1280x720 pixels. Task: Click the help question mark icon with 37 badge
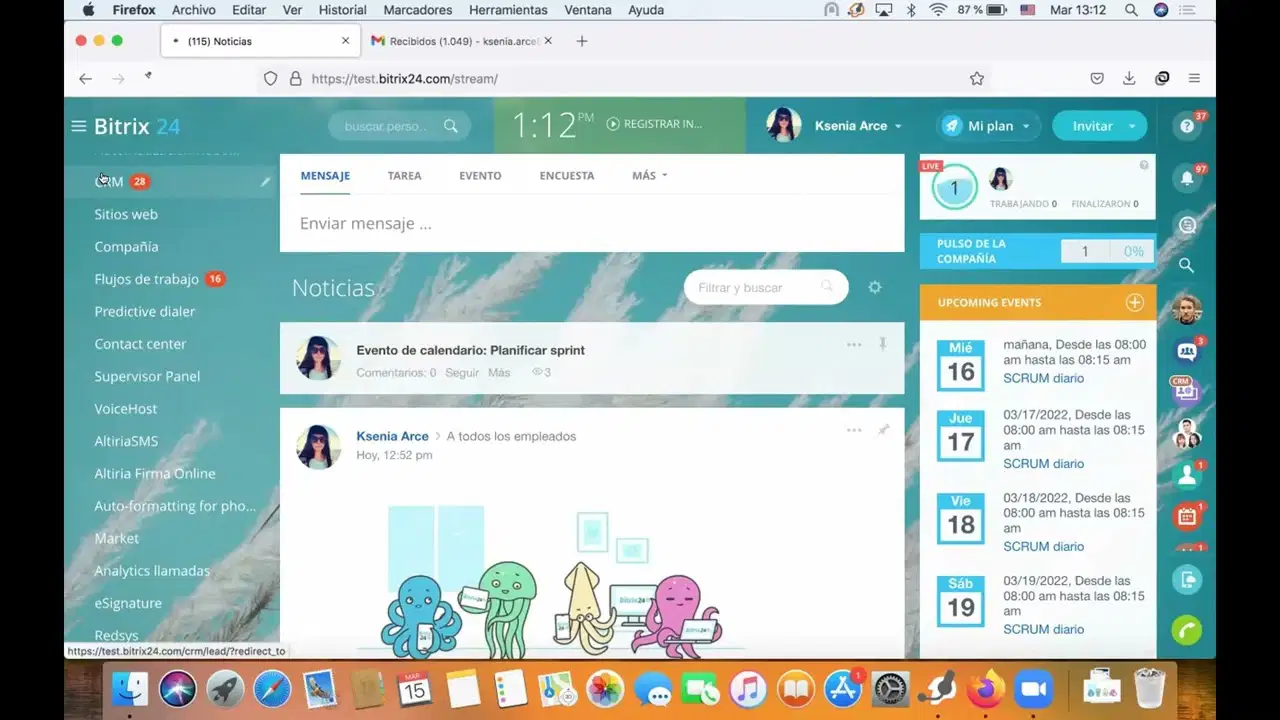tap(1187, 126)
